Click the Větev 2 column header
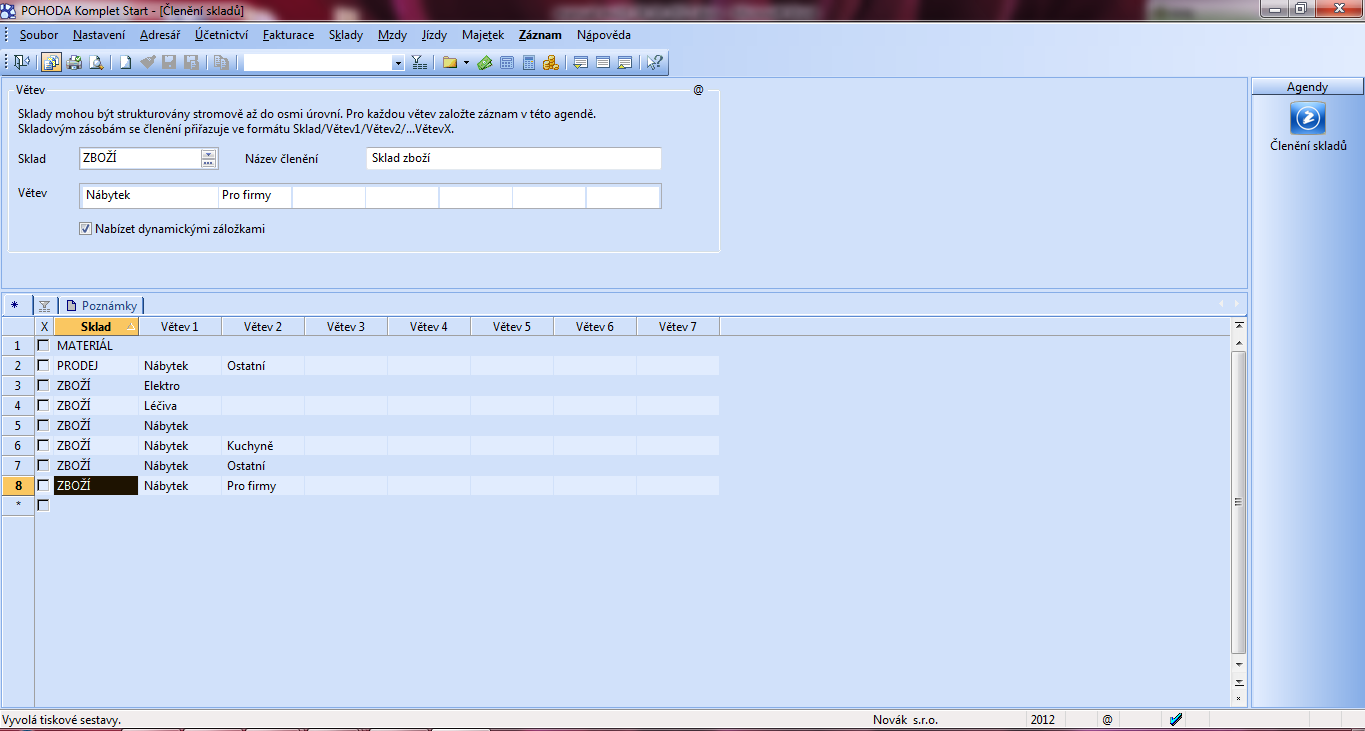Image resolution: width=1365 pixels, height=731 pixels. 263,327
